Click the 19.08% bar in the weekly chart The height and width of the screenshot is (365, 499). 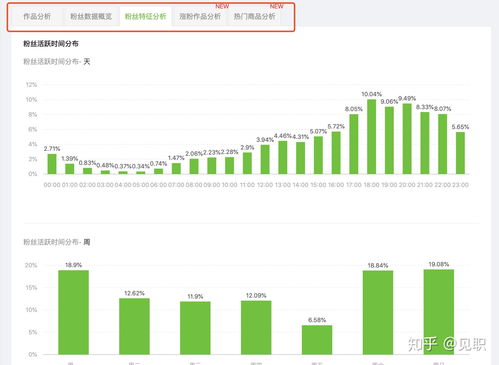pyautogui.click(x=439, y=312)
